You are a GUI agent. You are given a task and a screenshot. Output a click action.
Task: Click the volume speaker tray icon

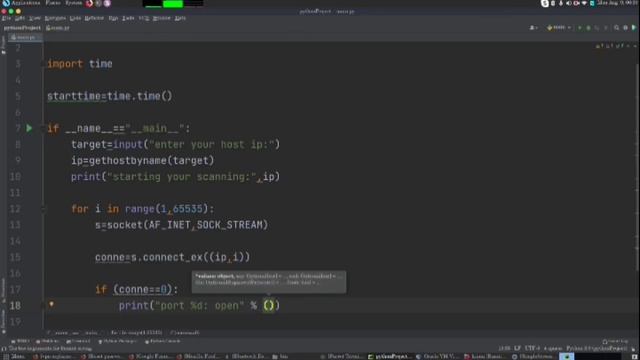point(569,3)
